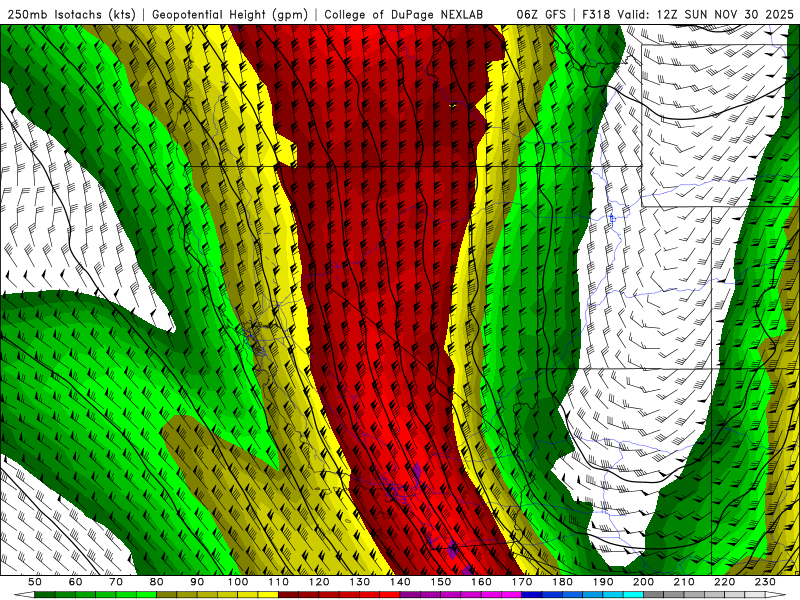Click the cyan swatch just before 200
This screenshot has height=600, width=800.
pos(633,594)
